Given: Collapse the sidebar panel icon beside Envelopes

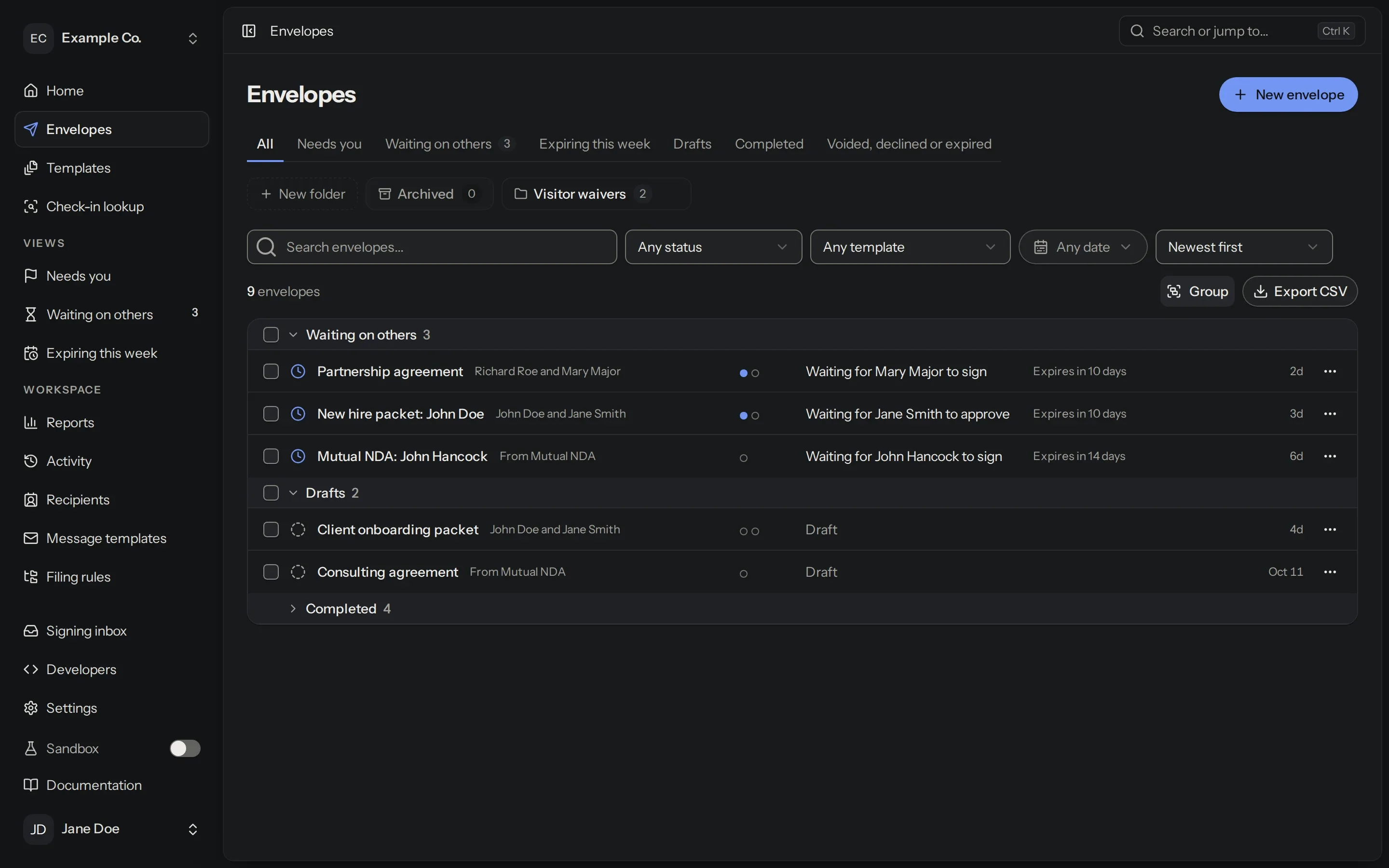Looking at the screenshot, I should (x=248, y=31).
